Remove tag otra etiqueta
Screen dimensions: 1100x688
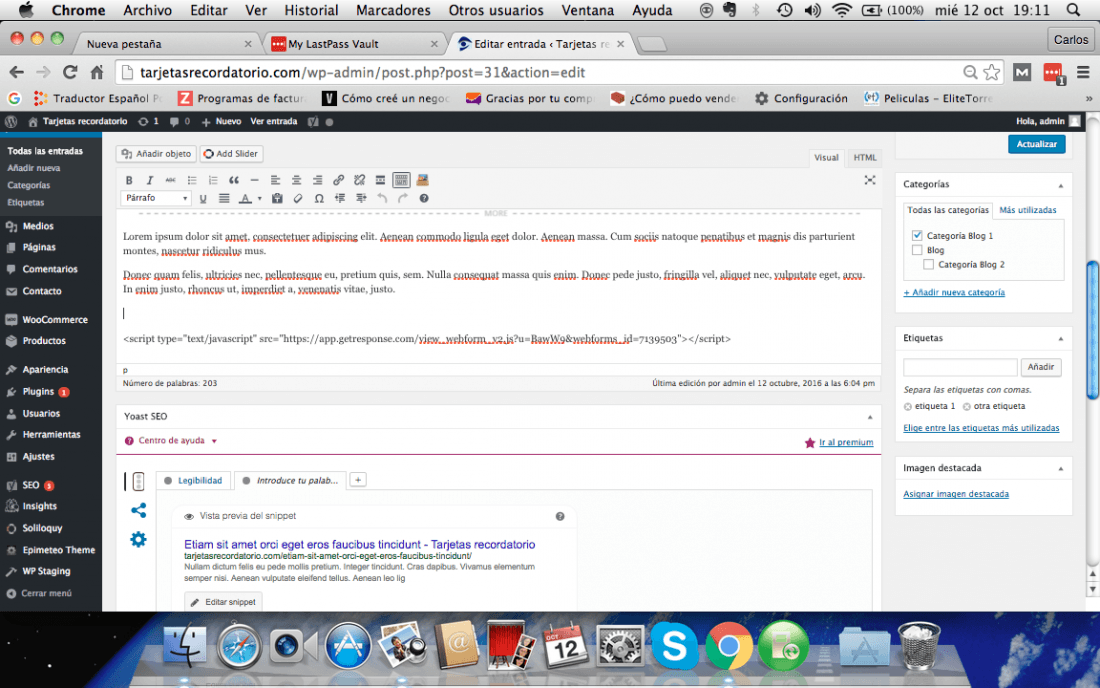[x=967, y=407]
